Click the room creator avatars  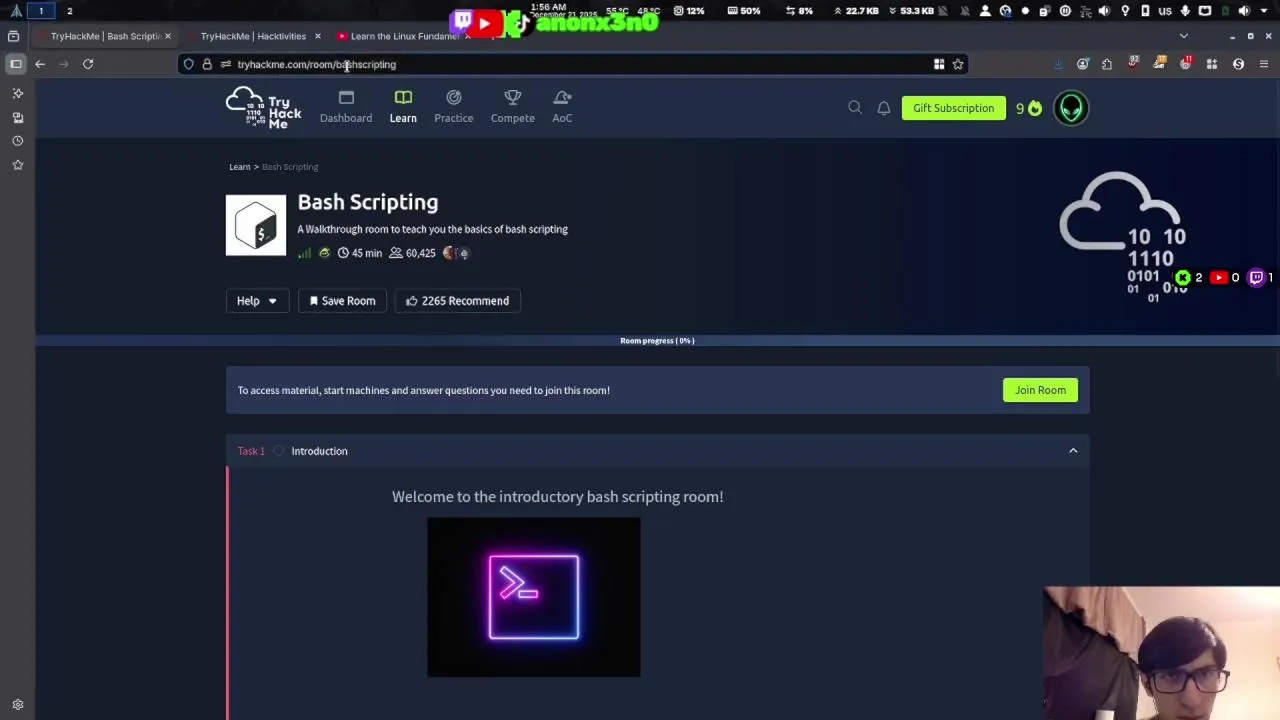click(456, 253)
